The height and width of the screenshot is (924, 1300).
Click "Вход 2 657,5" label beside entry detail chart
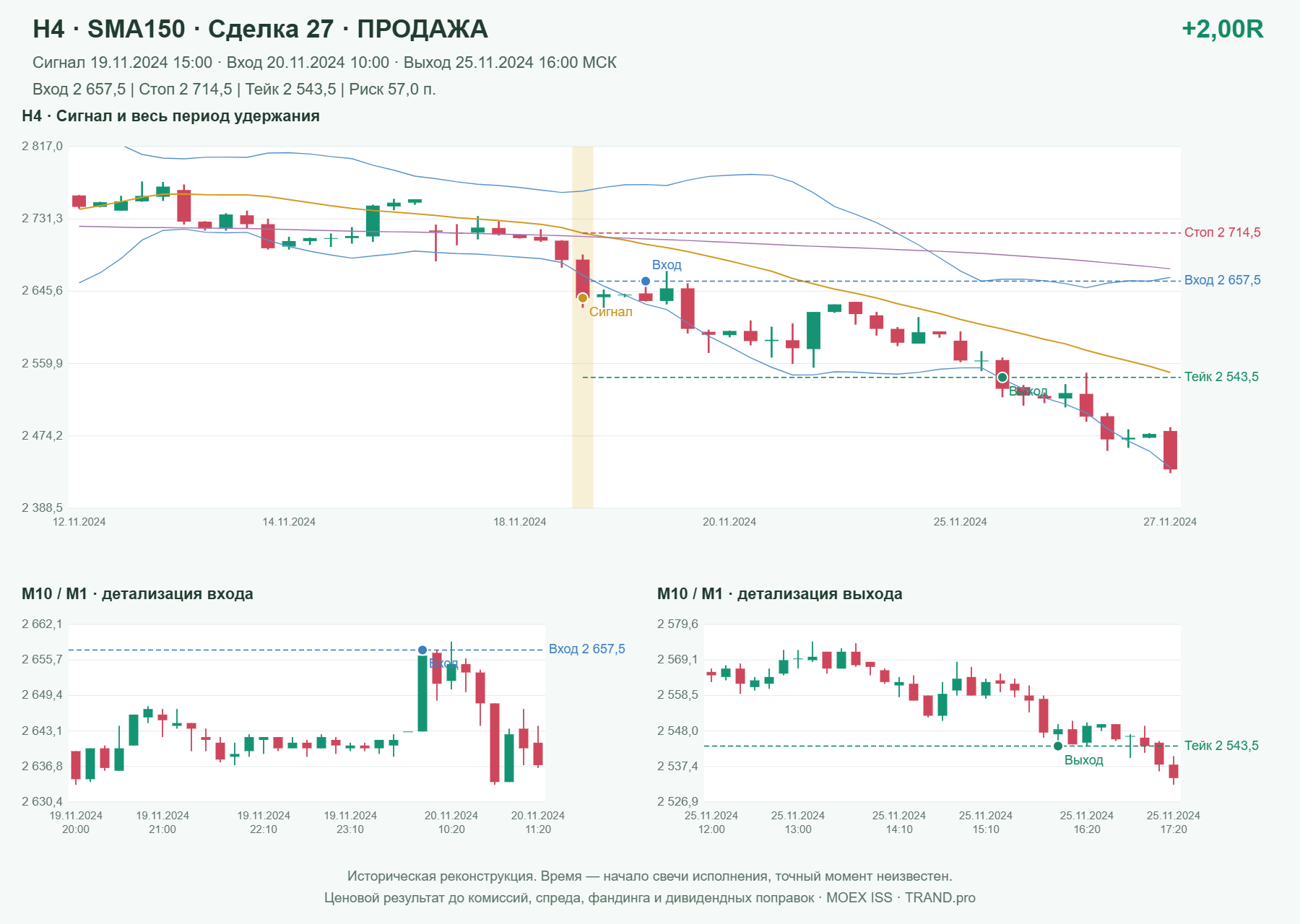click(587, 649)
